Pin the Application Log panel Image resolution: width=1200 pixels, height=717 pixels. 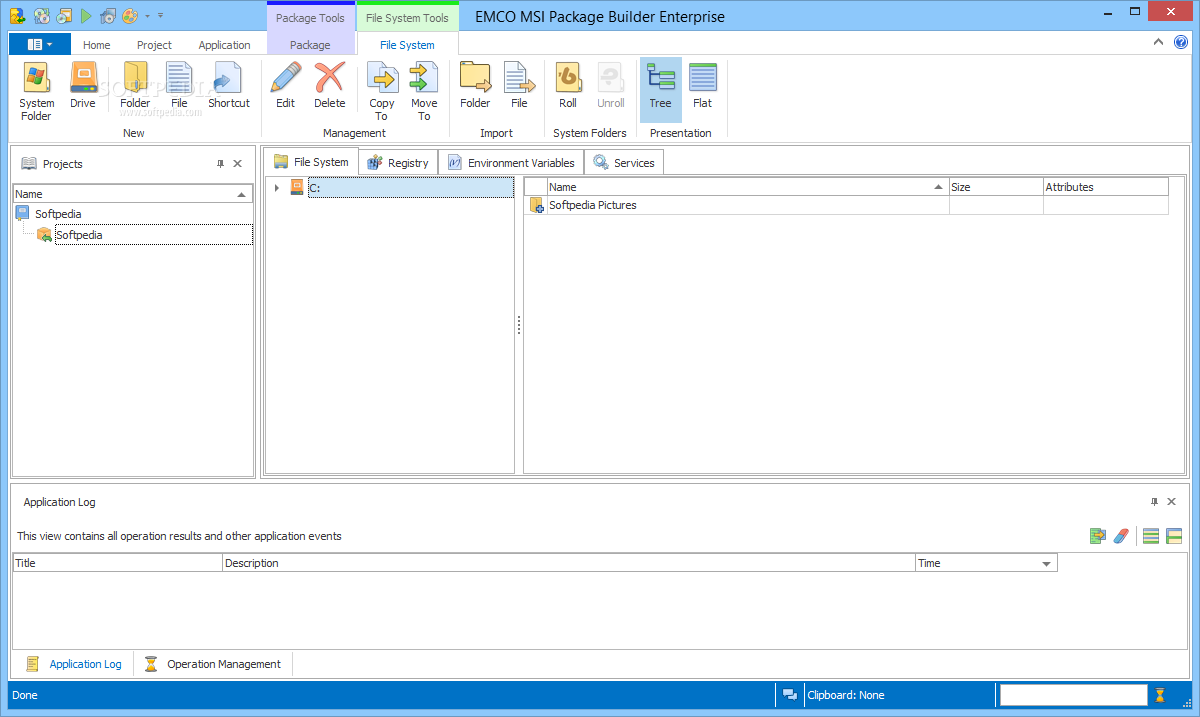click(1155, 502)
